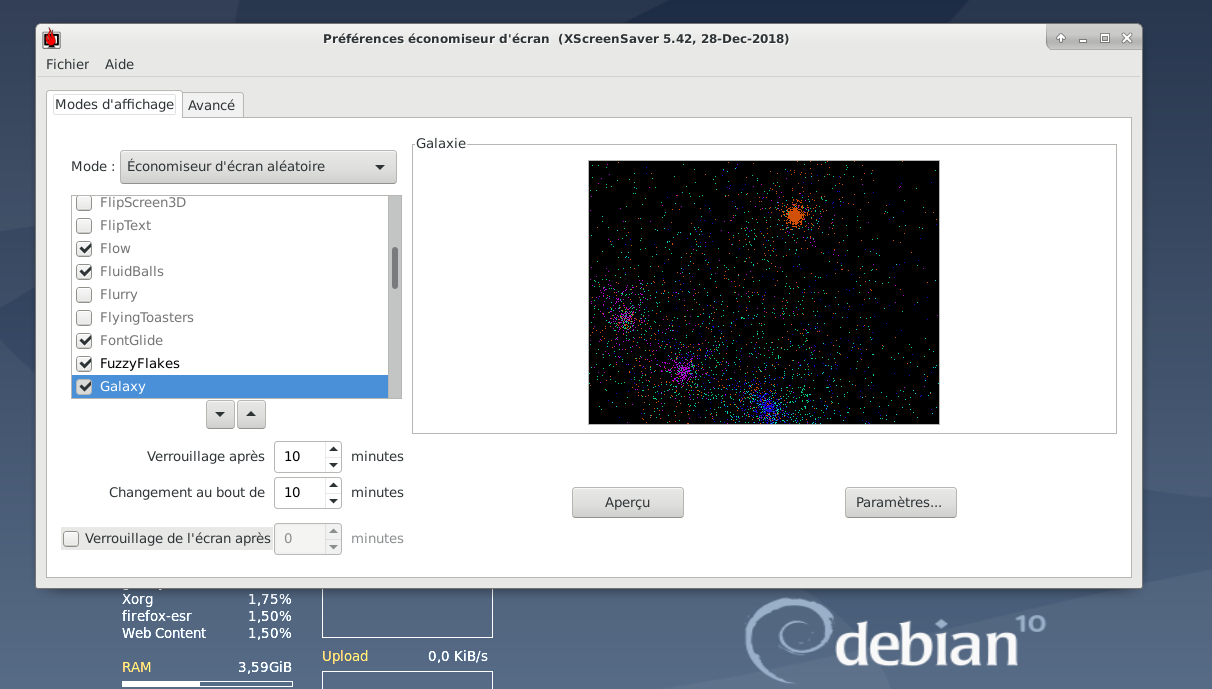The height and width of the screenshot is (689, 1212).
Task: Disable the Flow screensaver checkbox
Action: [x=84, y=248]
